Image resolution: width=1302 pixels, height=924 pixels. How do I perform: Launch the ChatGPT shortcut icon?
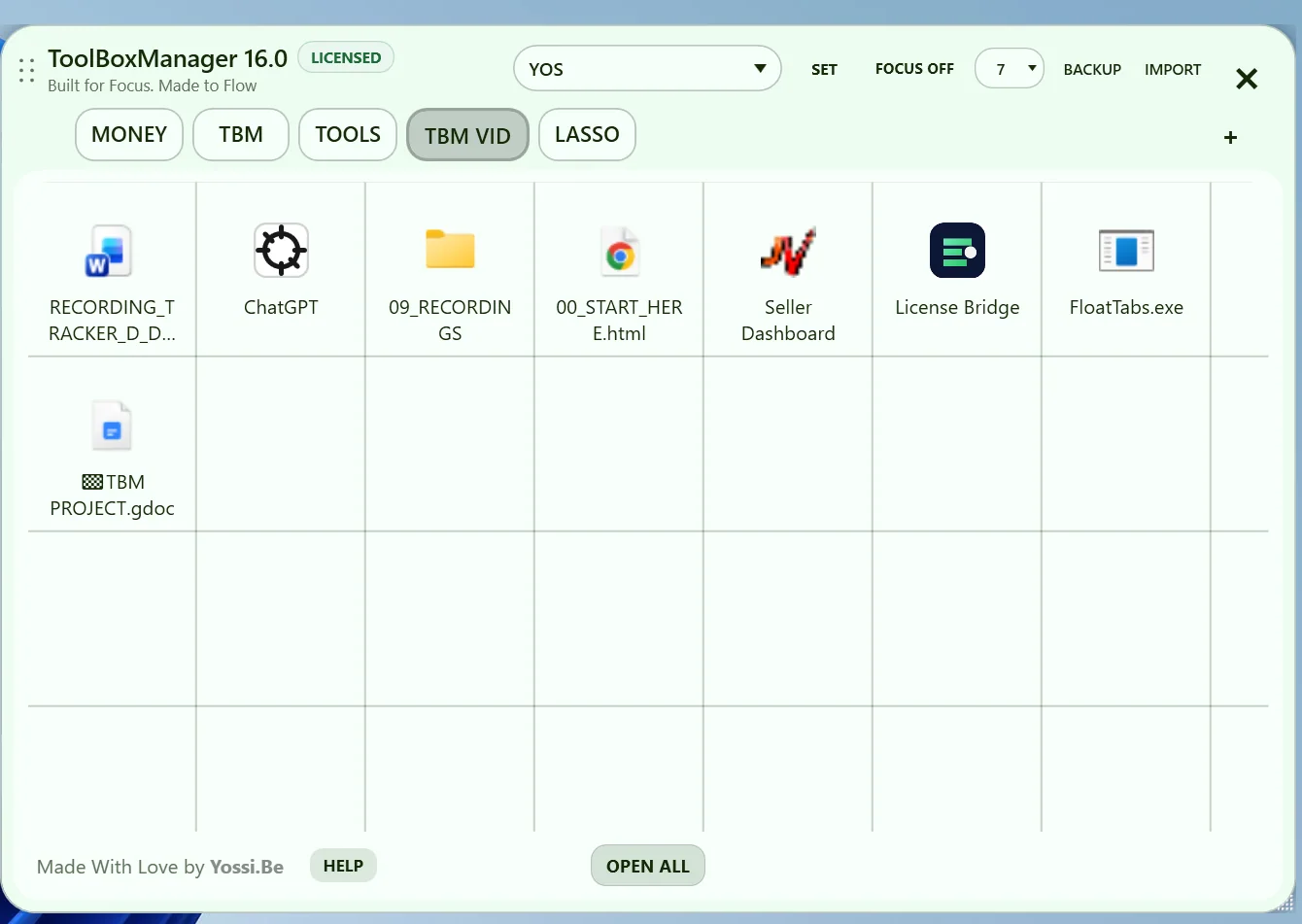[x=281, y=250]
